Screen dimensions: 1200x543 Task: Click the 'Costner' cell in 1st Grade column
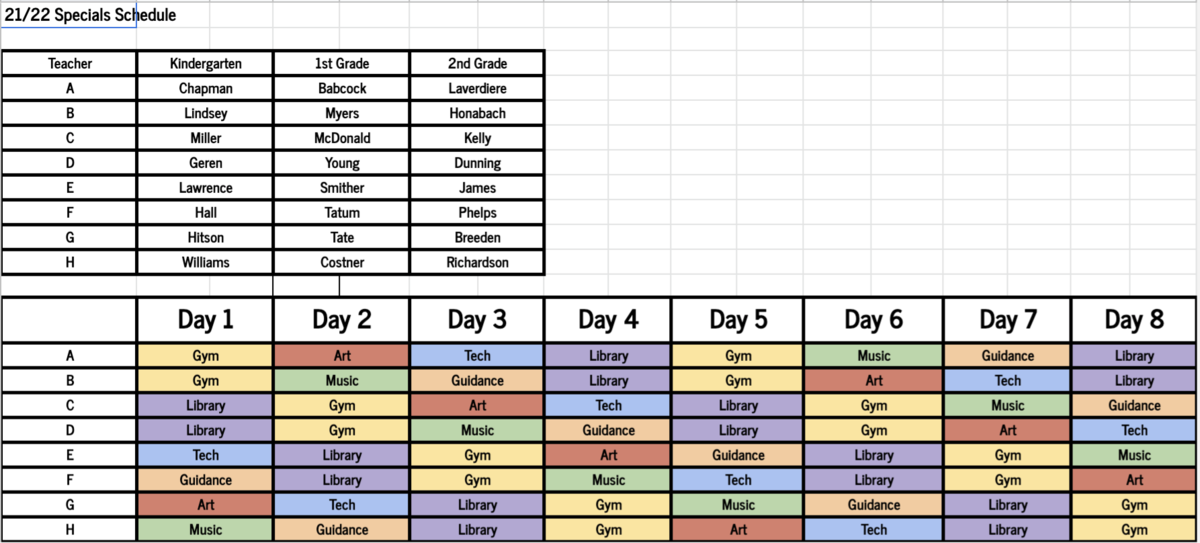[342, 263]
